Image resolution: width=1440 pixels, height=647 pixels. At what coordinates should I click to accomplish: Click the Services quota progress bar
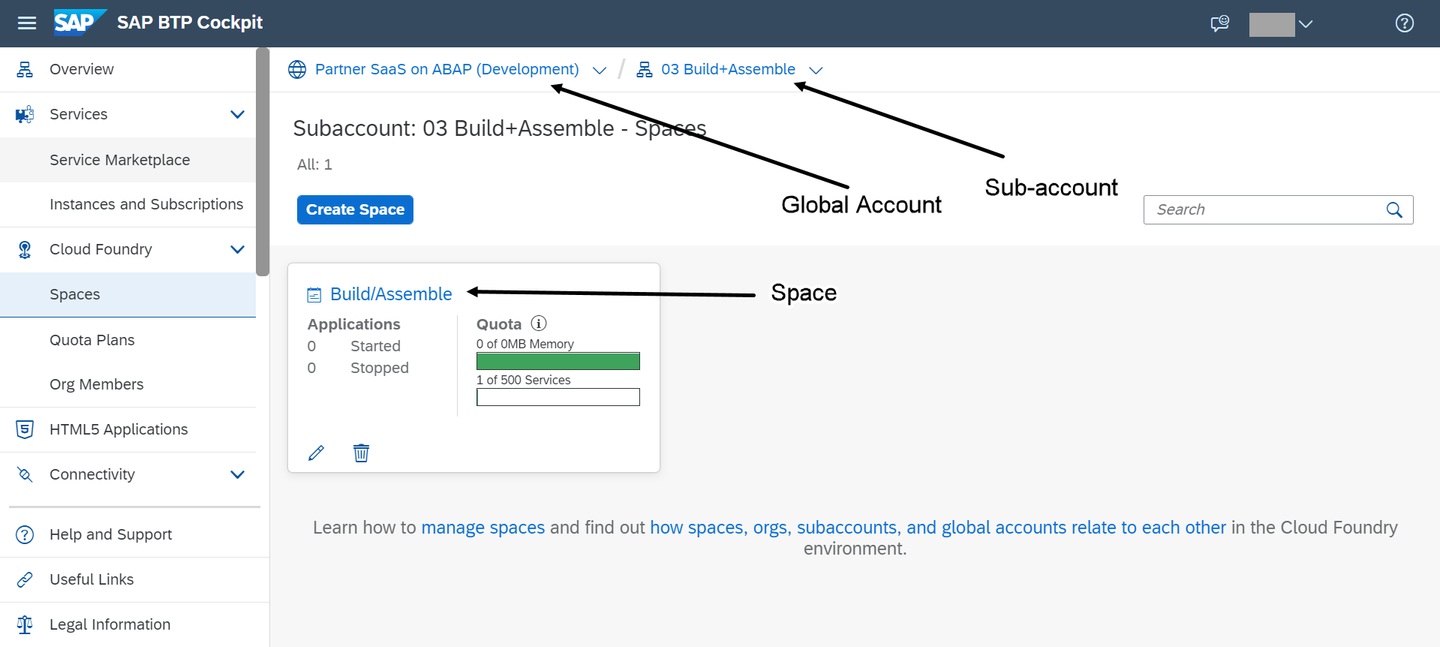point(558,397)
